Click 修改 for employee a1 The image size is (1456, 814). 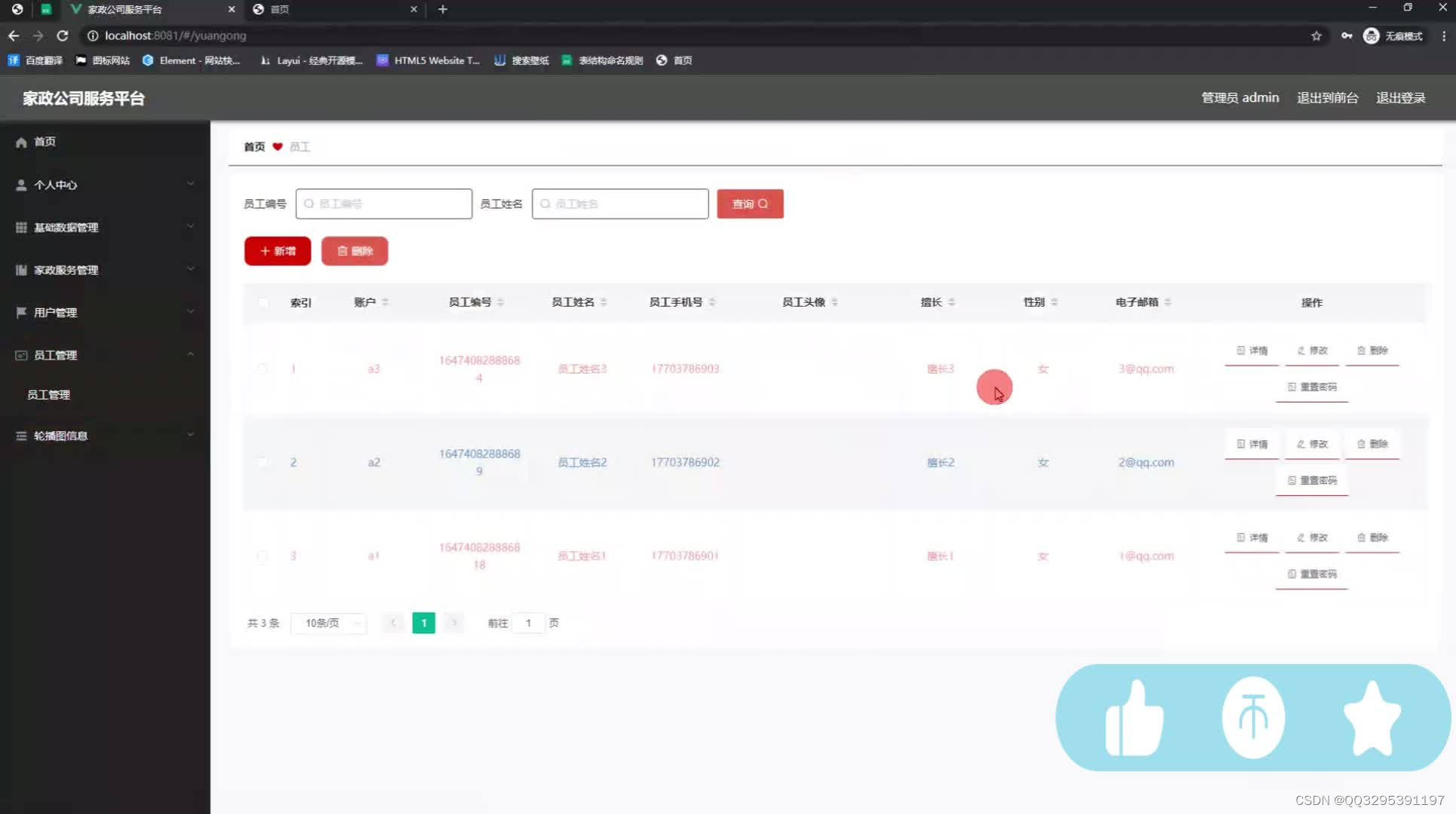pos(1312,537)
